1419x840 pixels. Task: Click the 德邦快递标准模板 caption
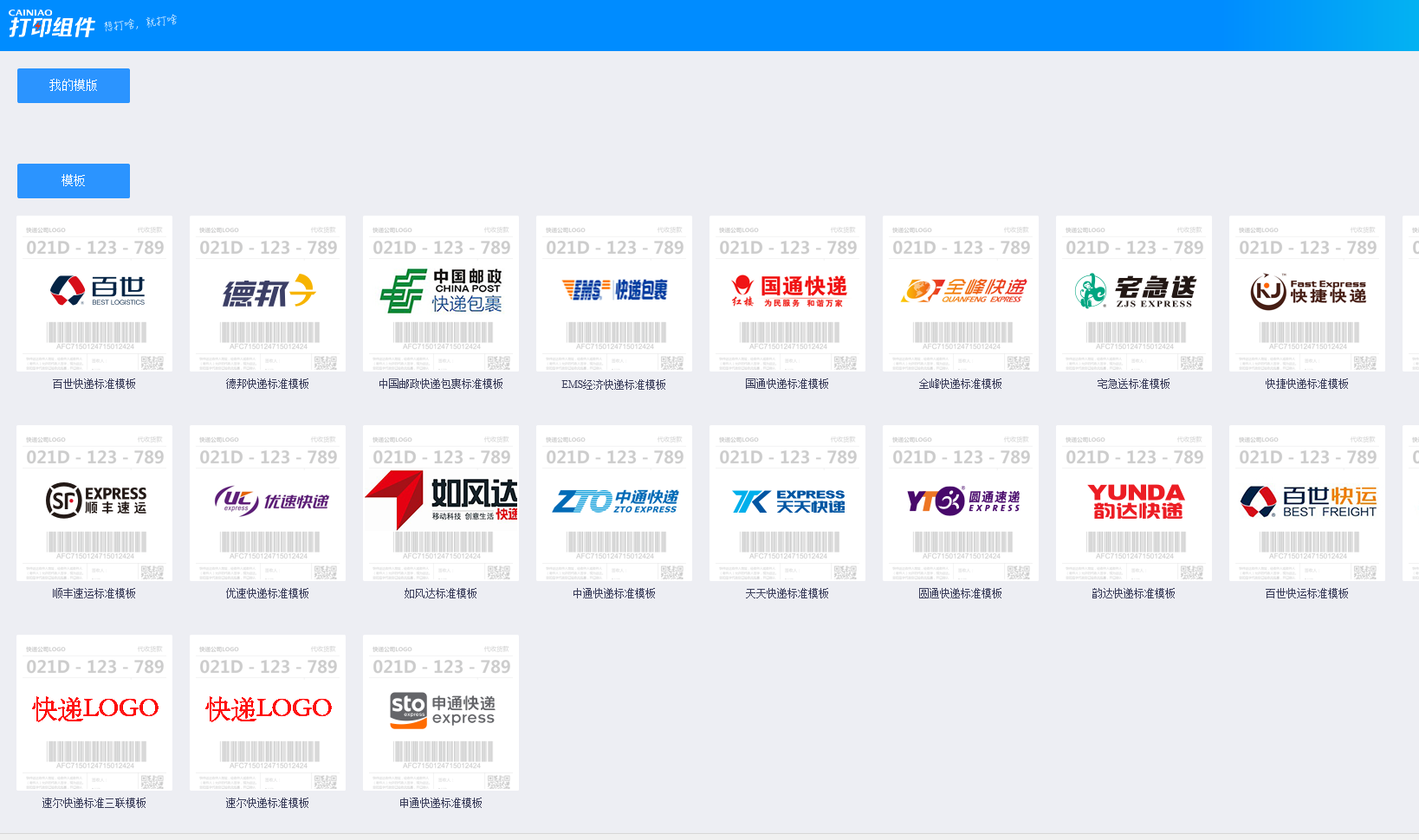tap(268, 384)
